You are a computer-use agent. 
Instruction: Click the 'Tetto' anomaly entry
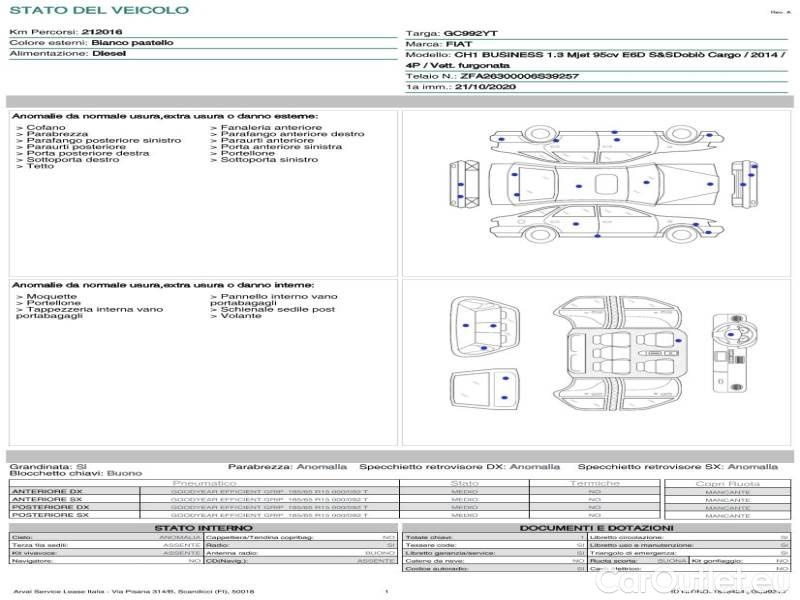[35, 166]
